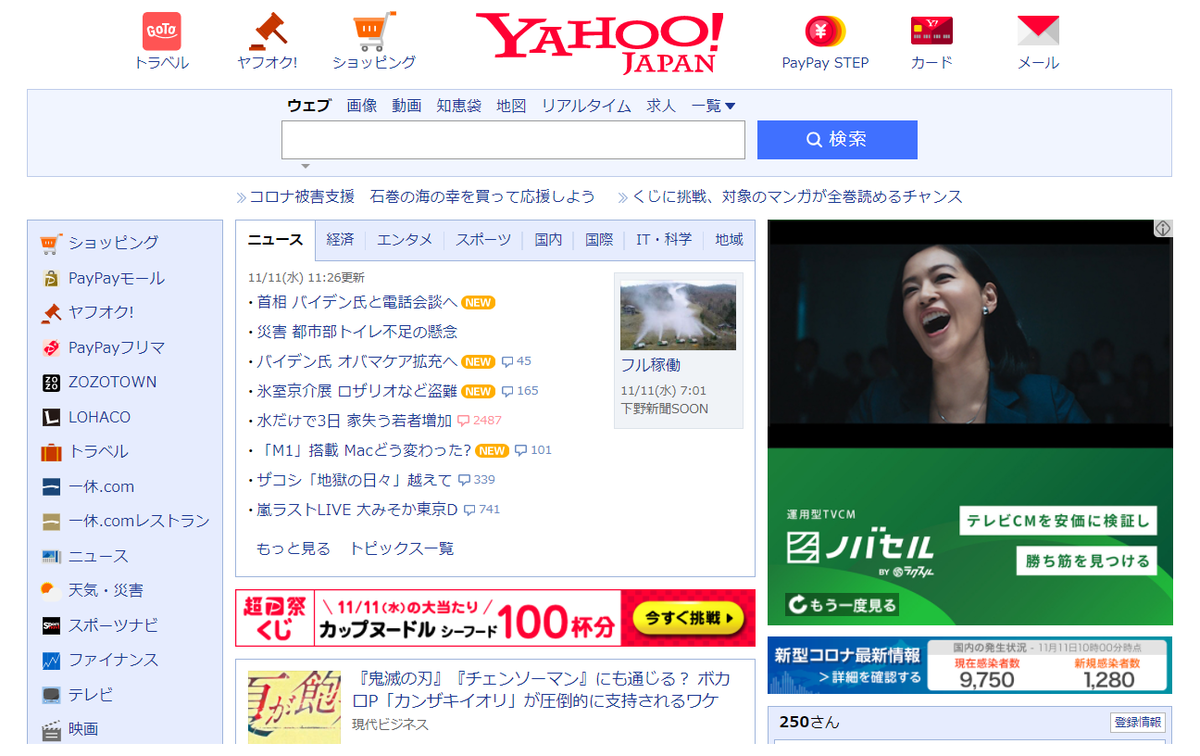Expand the 一覧 search category dropdown
The width and height of the screenshot is (1200, 756).
[713, 105]
